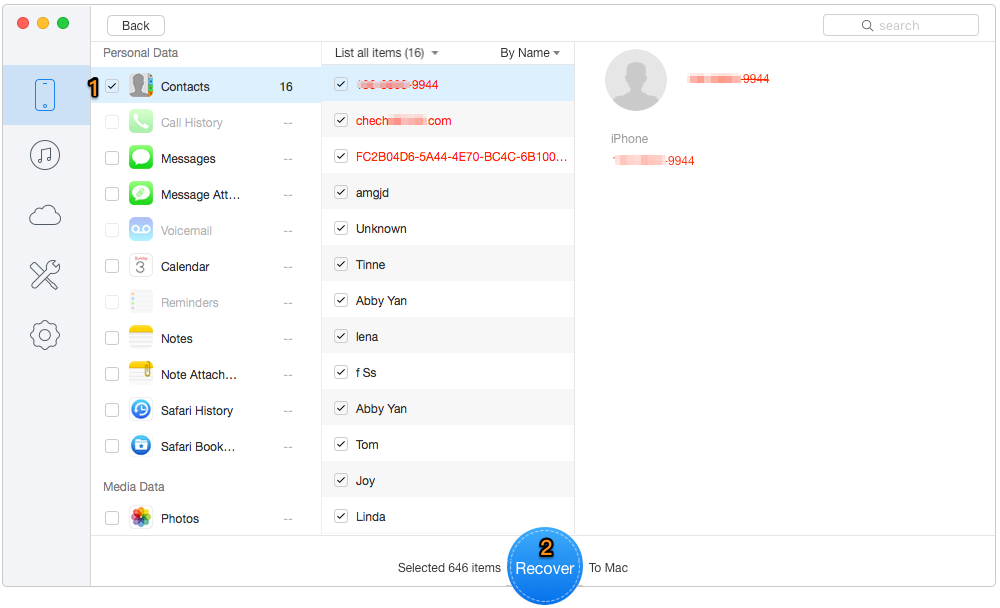Check the Notes category checkbox
Viewport: 1000px width, 608px height.
tap(112, 338)
